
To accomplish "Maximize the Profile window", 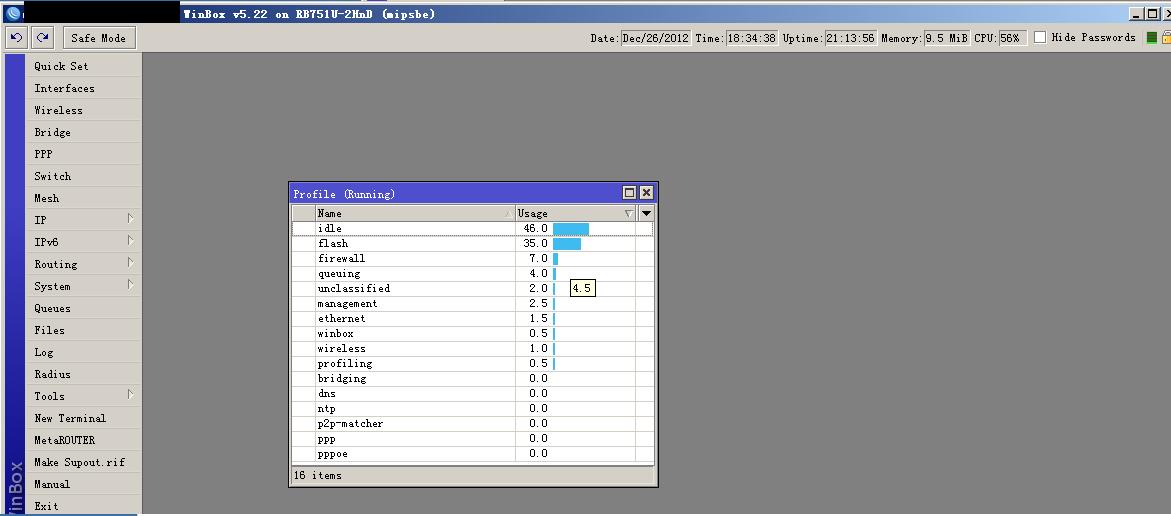I will click(630, 193).
